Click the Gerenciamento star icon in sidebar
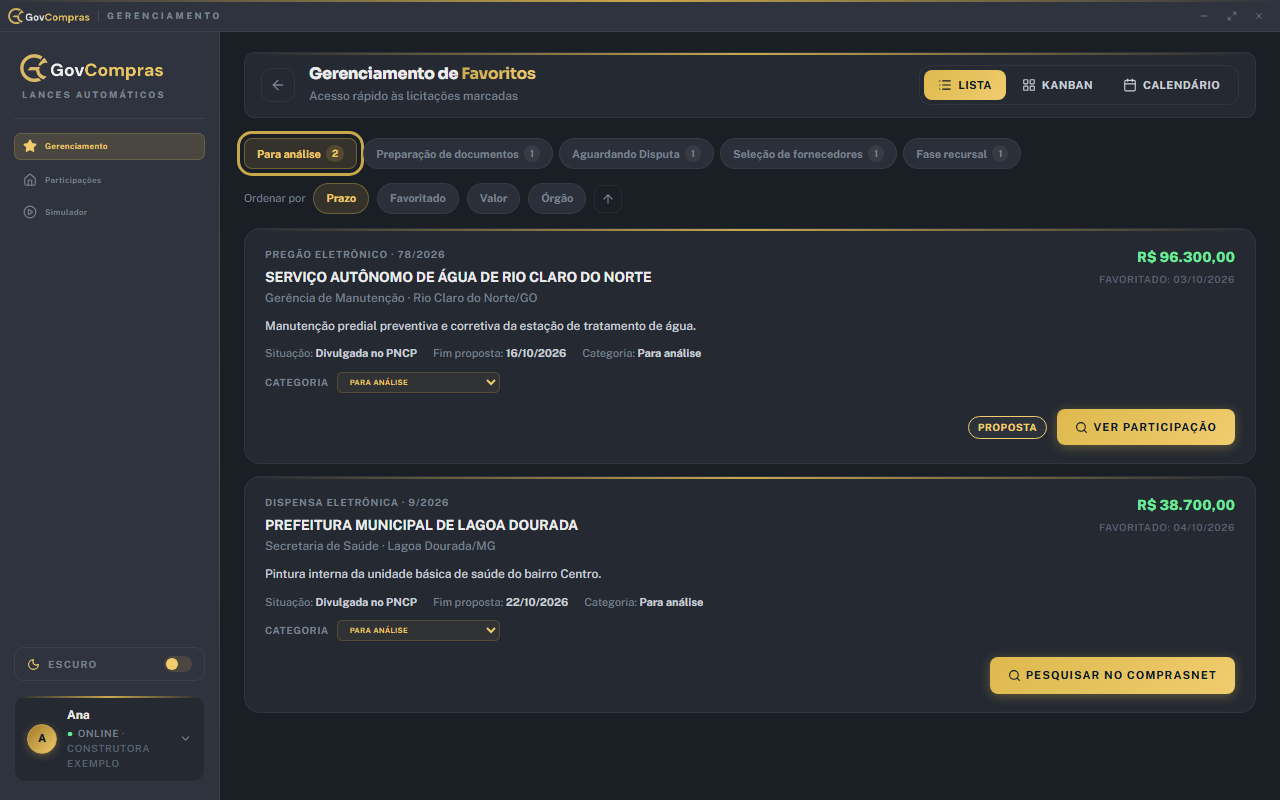The image size is (1280, 800). coord(30,146)
